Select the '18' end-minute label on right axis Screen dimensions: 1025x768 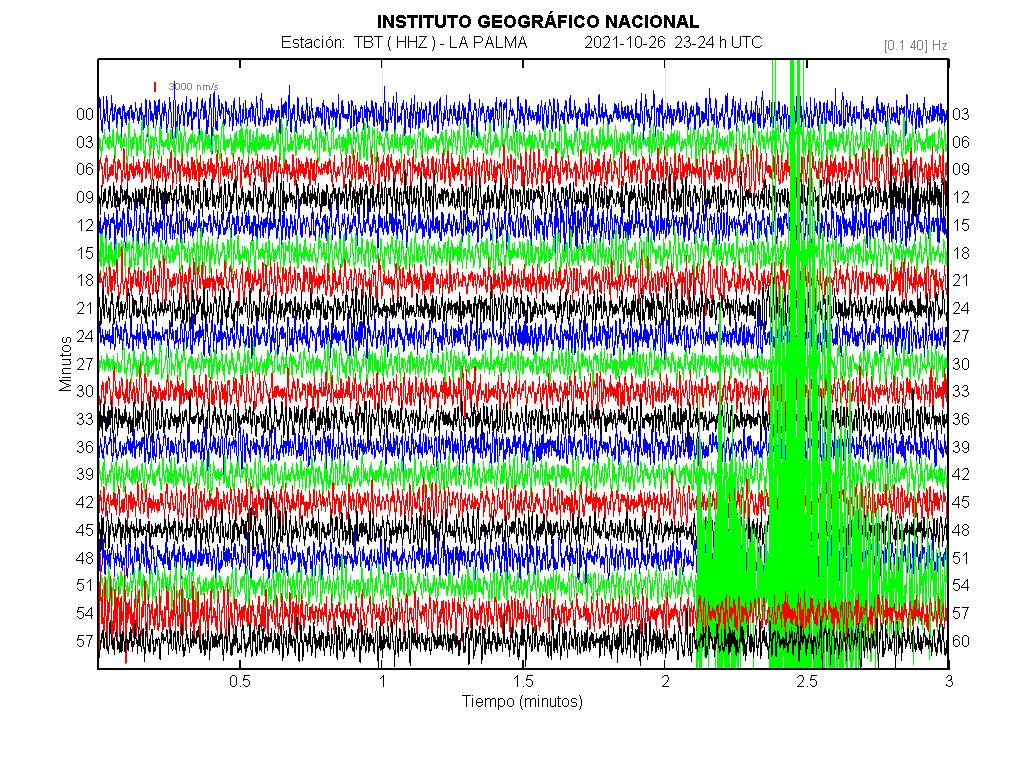961,253
